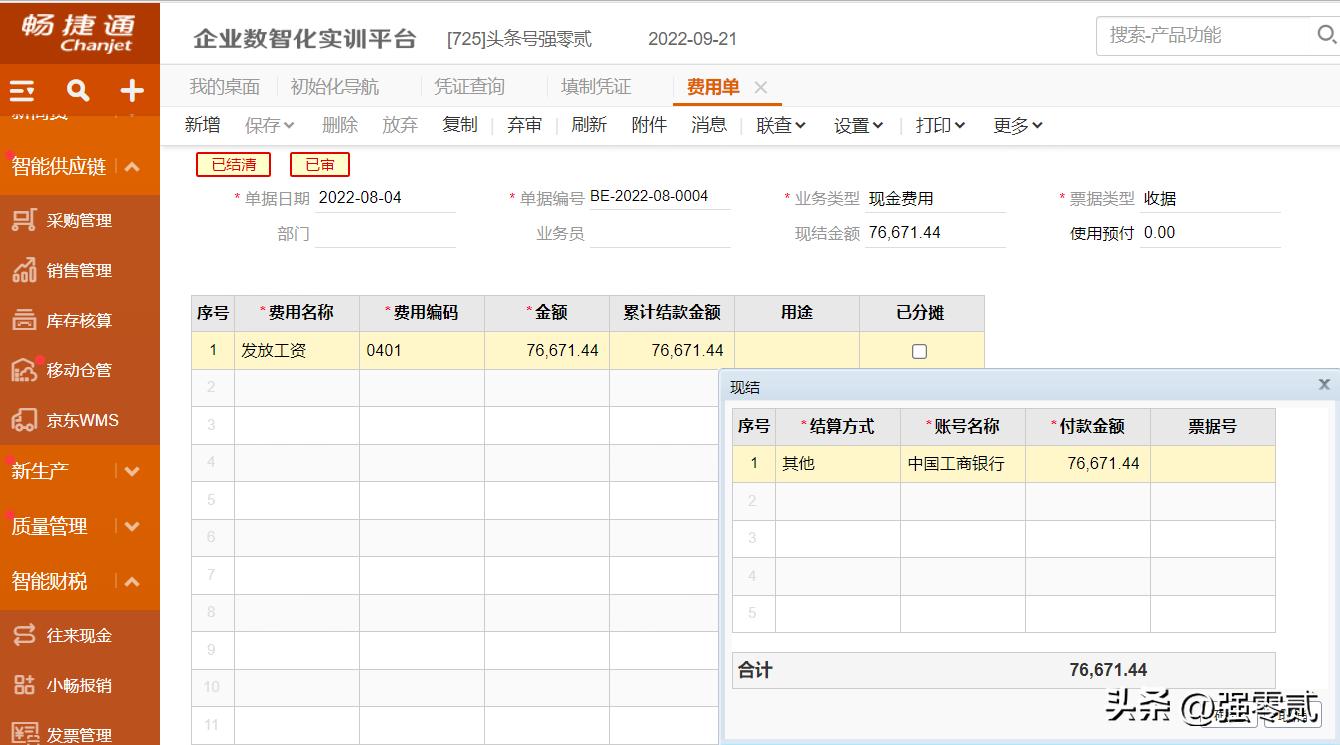The height and width of the screenshot is (745, 1340).
Task: Check the 已分摊 checkbox for 发放工资
Action: pyautogui.click(x=921, y=349)
